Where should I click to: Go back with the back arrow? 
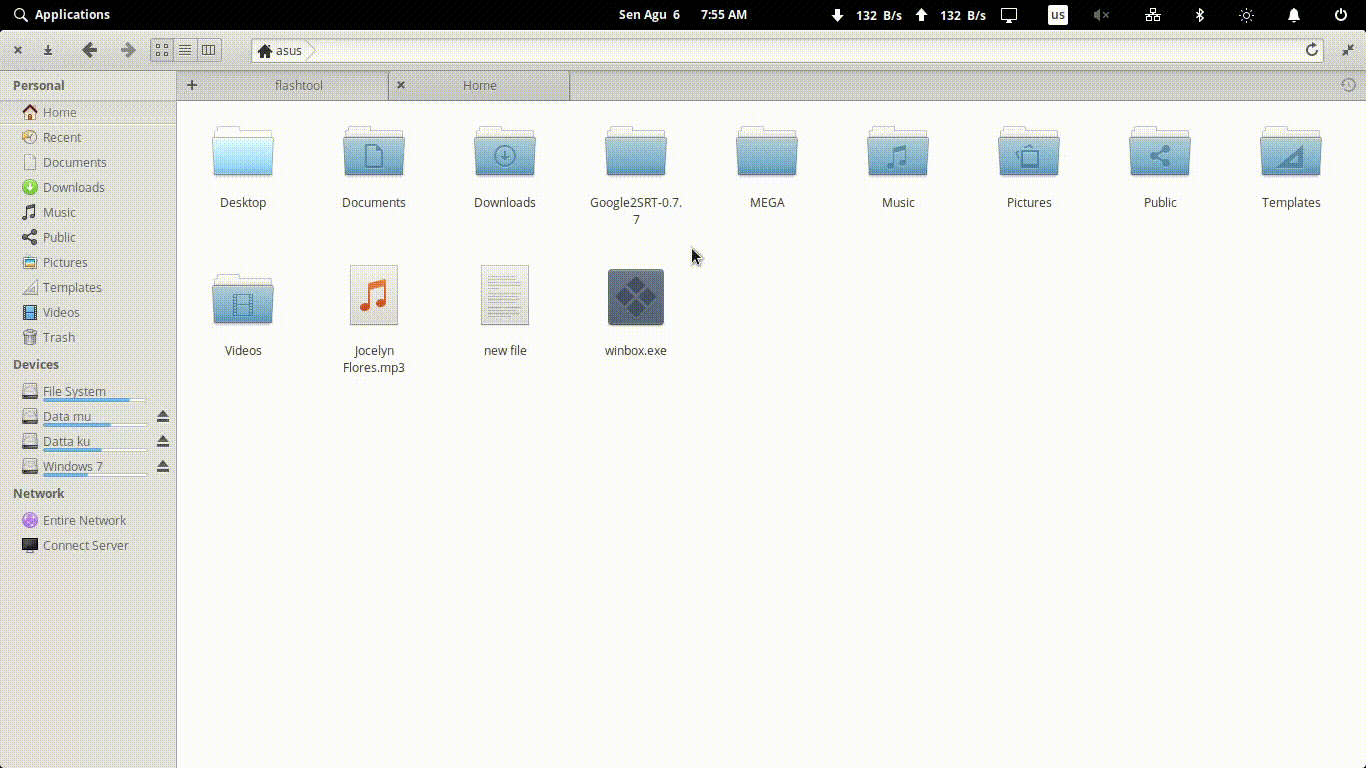(x=89, y=50)
